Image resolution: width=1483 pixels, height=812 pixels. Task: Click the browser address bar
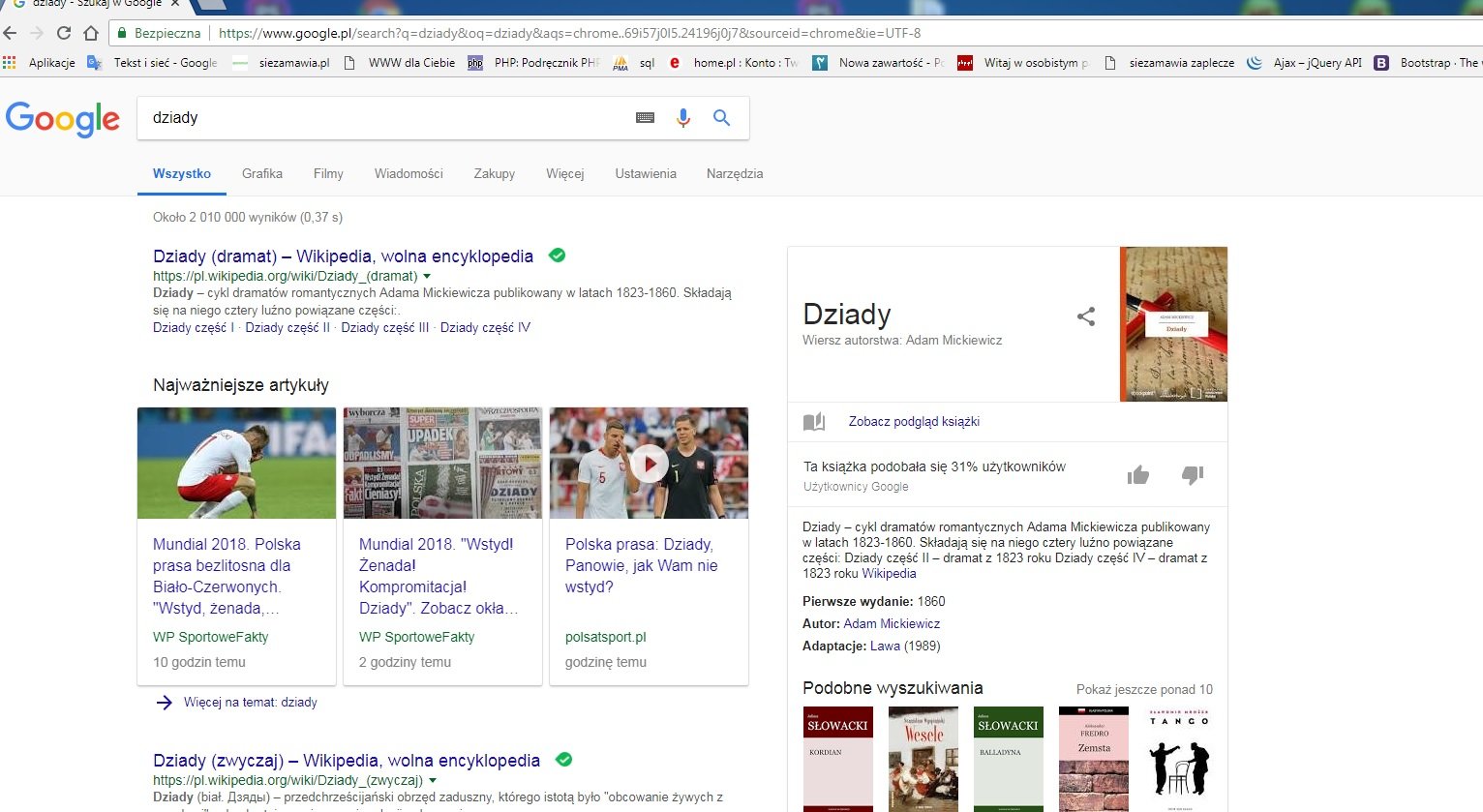(794, 33)
